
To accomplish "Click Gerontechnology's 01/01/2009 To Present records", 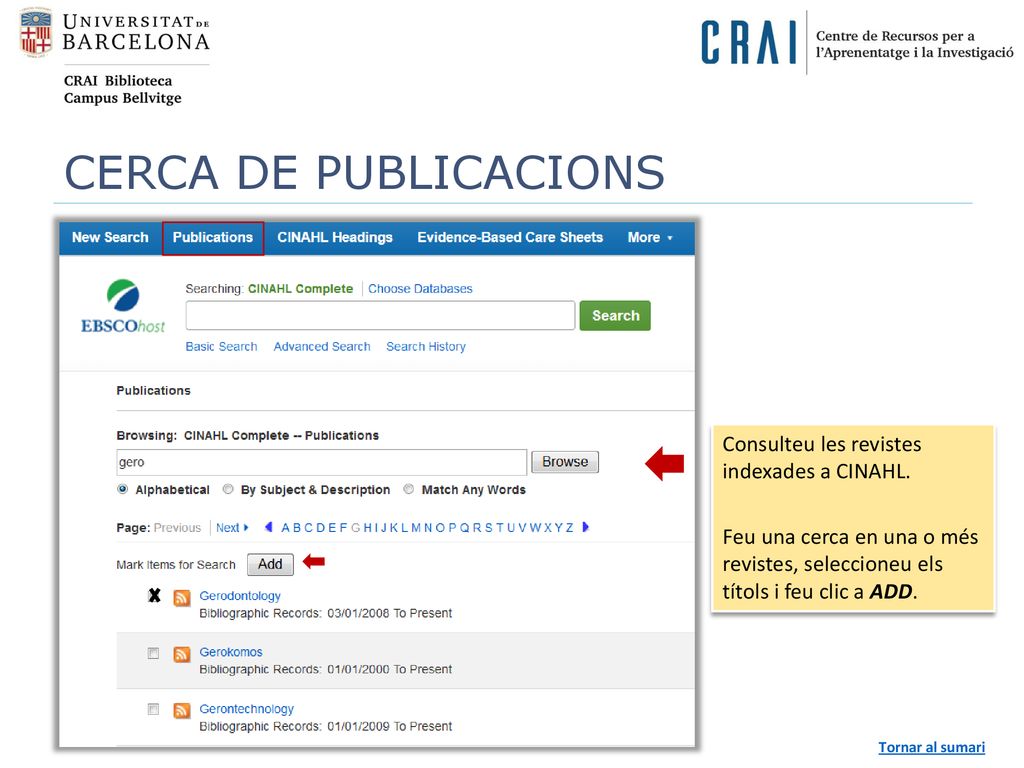I will click(389, 726).
